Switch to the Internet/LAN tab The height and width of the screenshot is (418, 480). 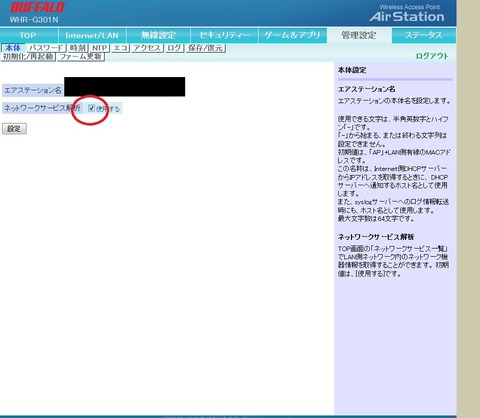click(x=92, y=35)
